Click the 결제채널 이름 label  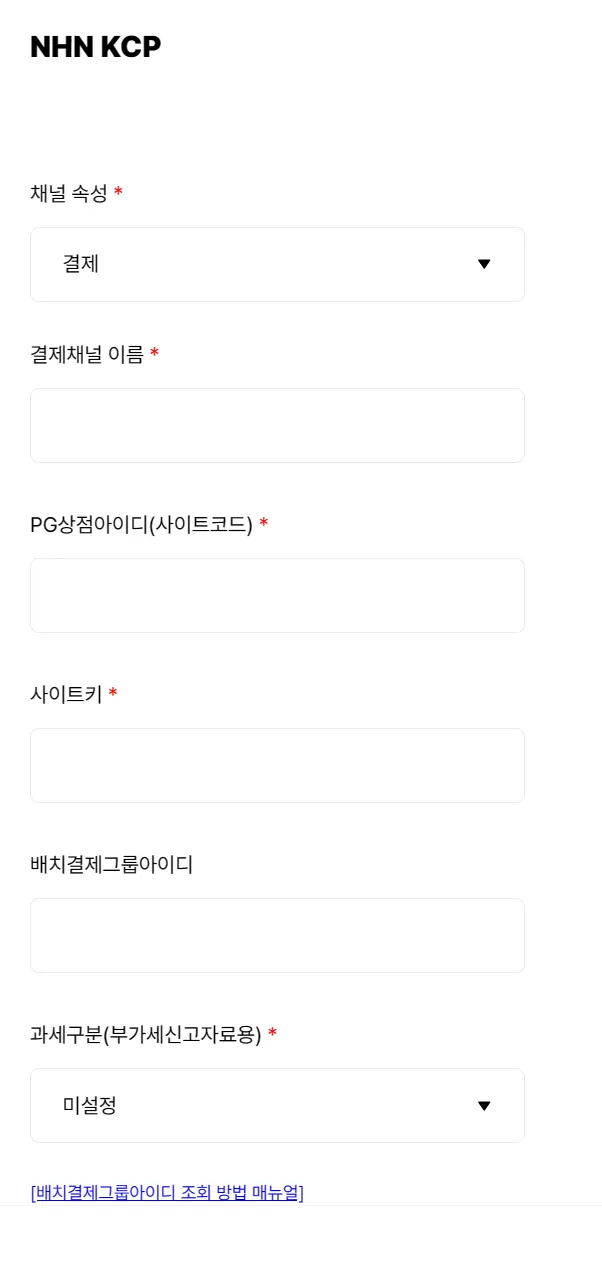pos(87,354)
